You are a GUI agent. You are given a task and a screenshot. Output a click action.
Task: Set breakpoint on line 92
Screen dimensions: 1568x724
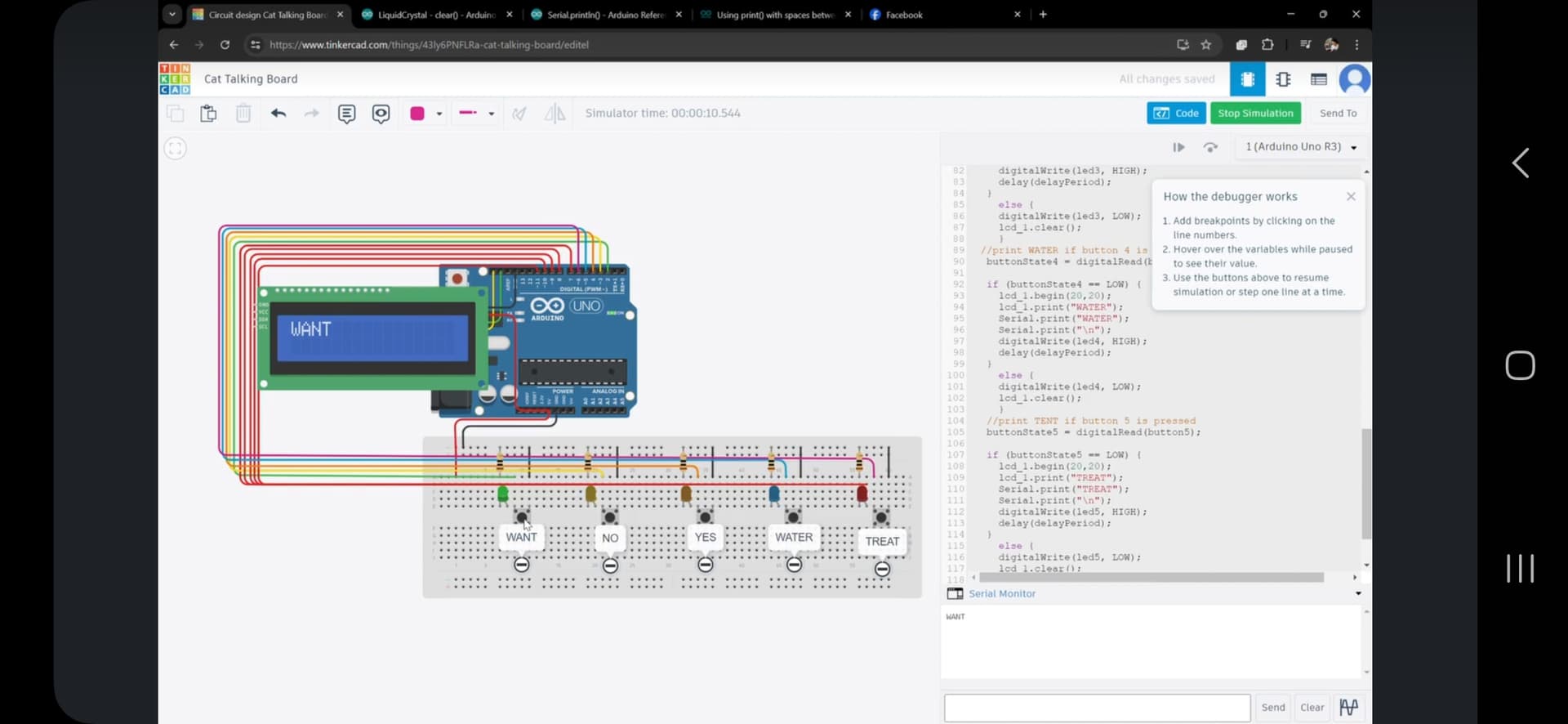[958, 284]
